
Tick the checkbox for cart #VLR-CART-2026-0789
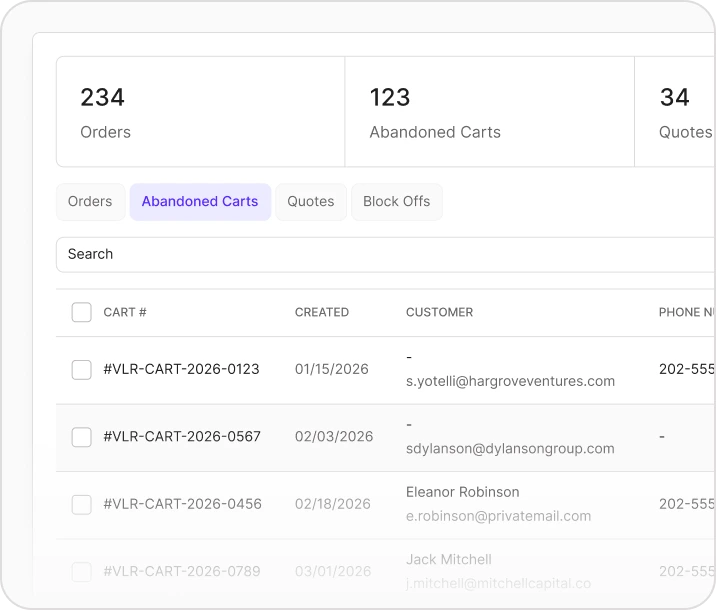point(81,572)
